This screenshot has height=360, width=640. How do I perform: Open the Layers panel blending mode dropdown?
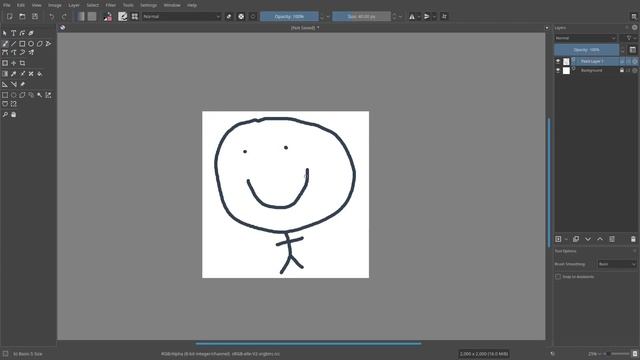[x=585, y=38]
